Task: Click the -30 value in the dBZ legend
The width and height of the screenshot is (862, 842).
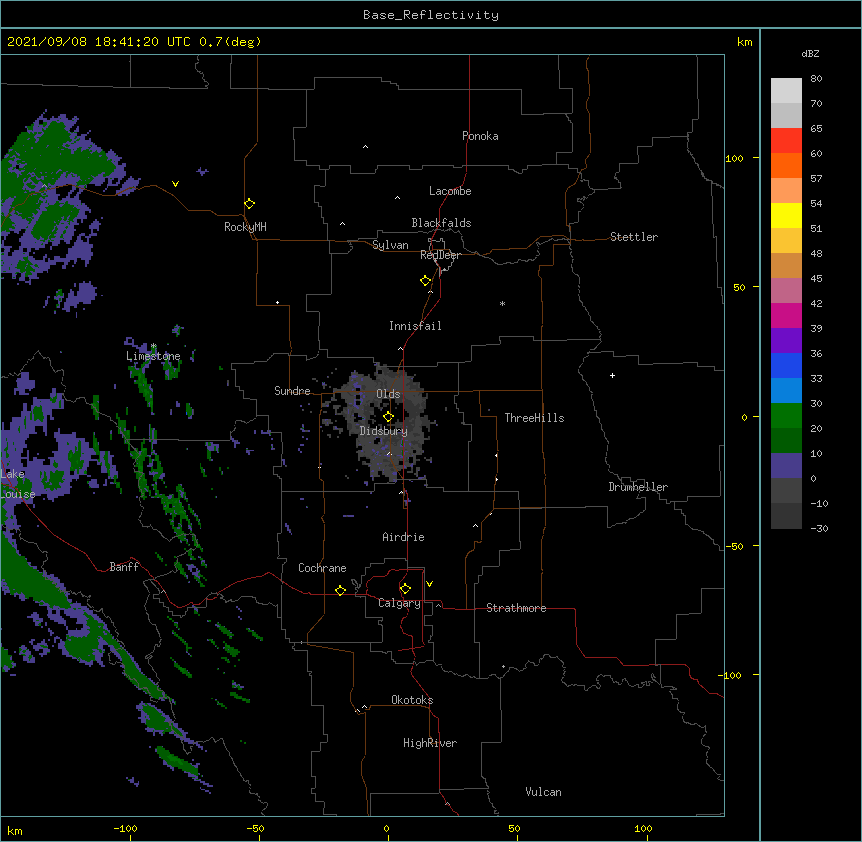Action: pos(819,529)
